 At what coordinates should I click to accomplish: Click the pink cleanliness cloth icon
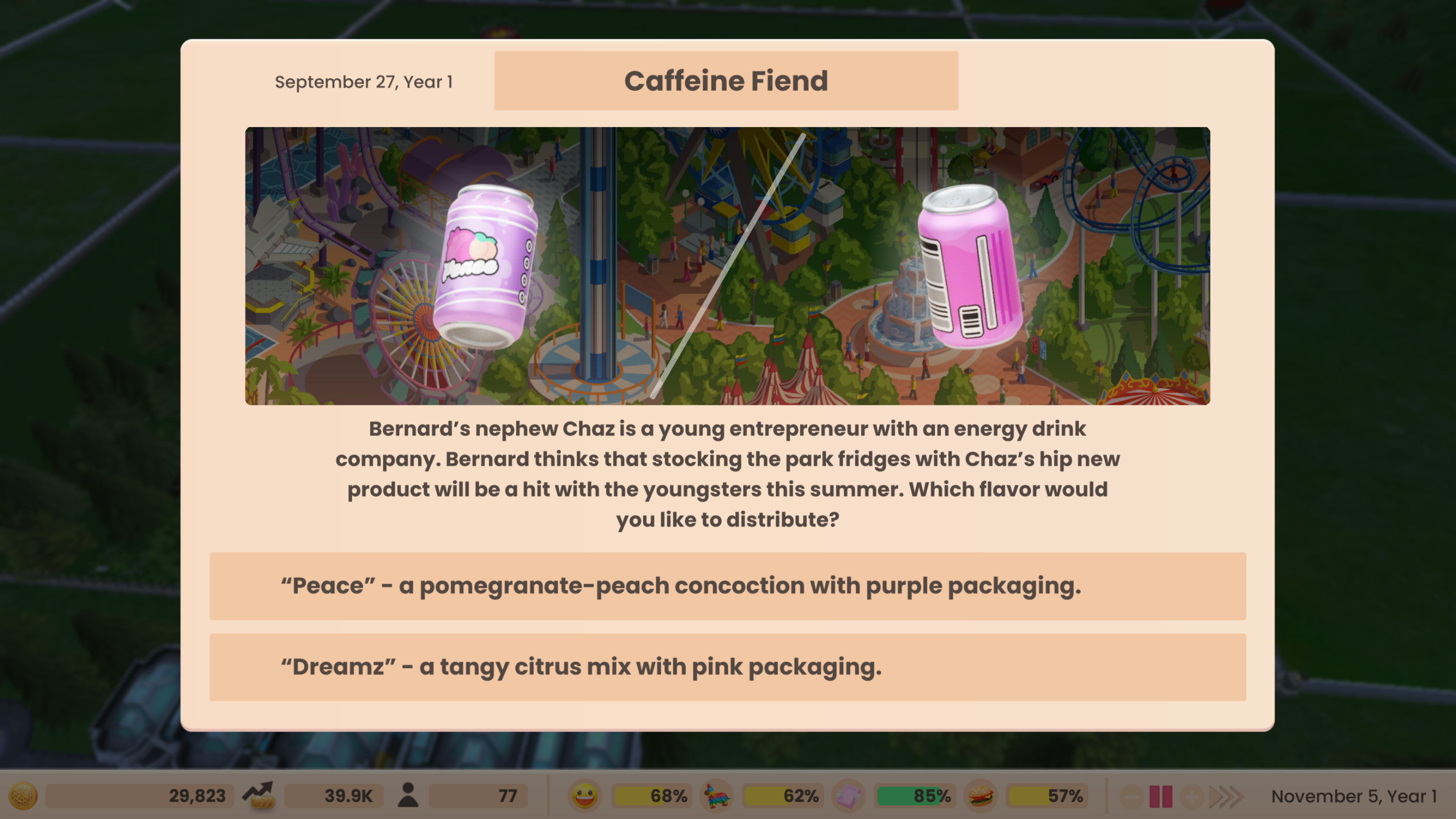point(849,796)
